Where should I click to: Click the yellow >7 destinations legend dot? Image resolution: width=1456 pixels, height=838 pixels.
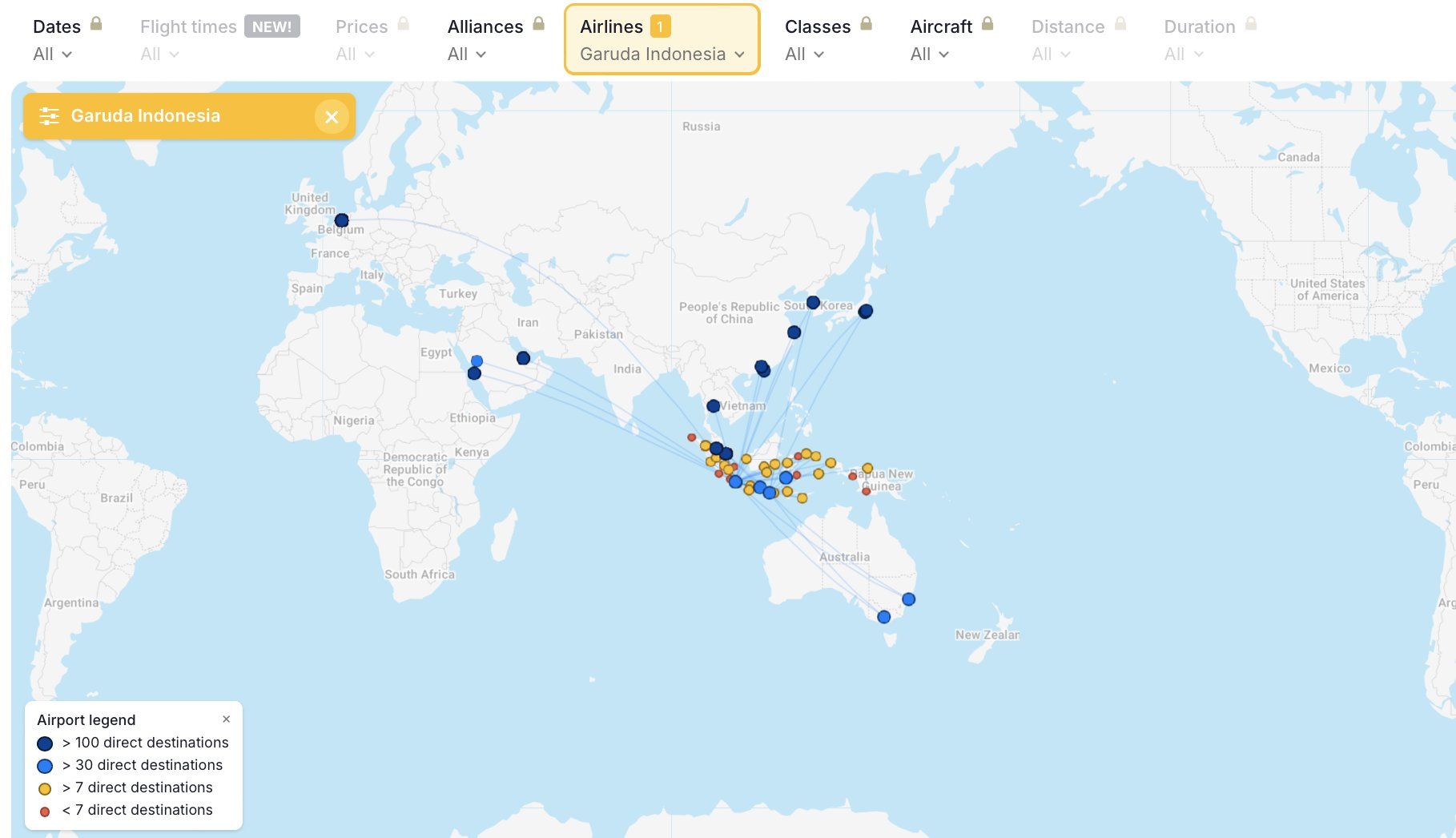(45, 788)
